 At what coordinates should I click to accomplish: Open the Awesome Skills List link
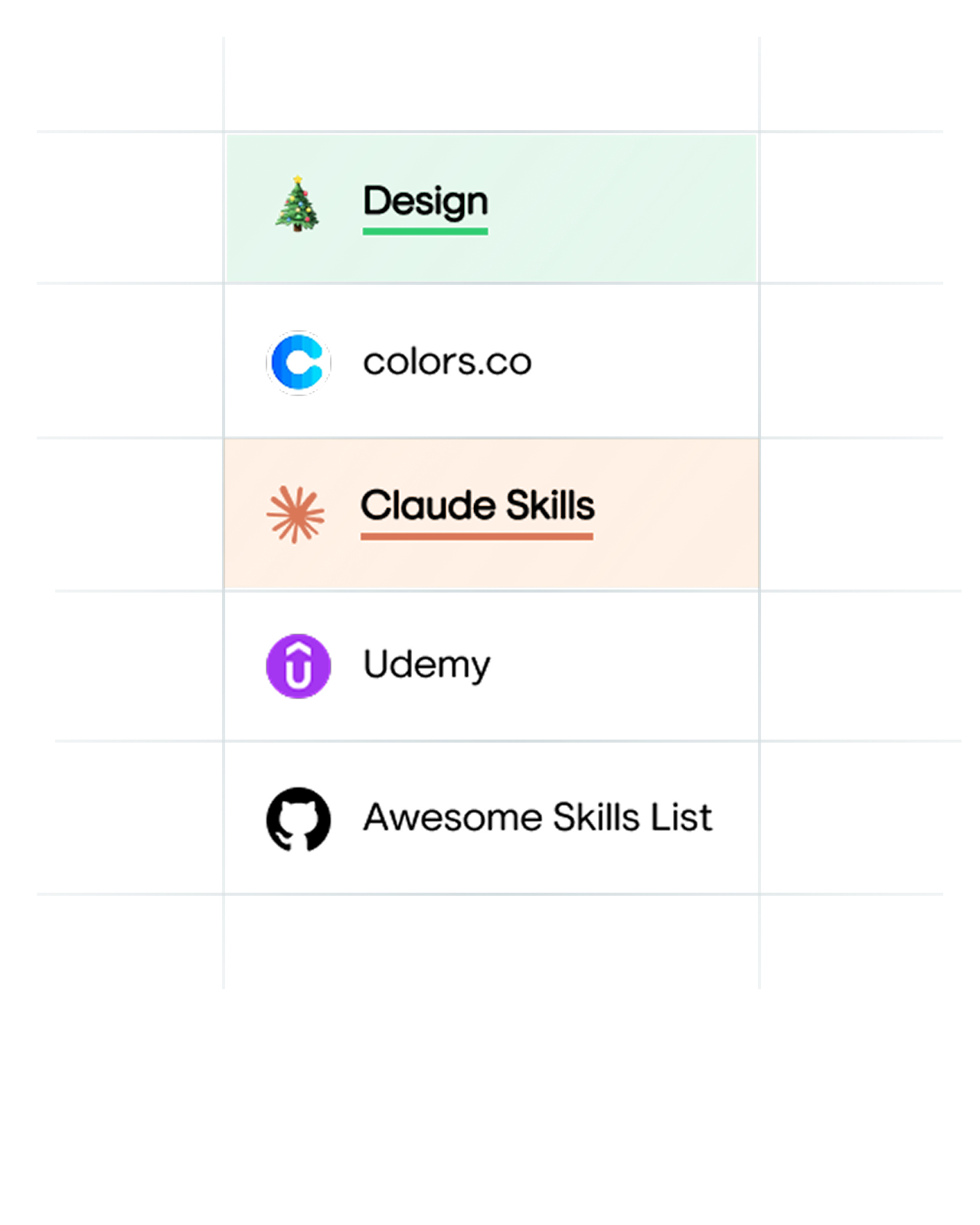pos(537,817)
